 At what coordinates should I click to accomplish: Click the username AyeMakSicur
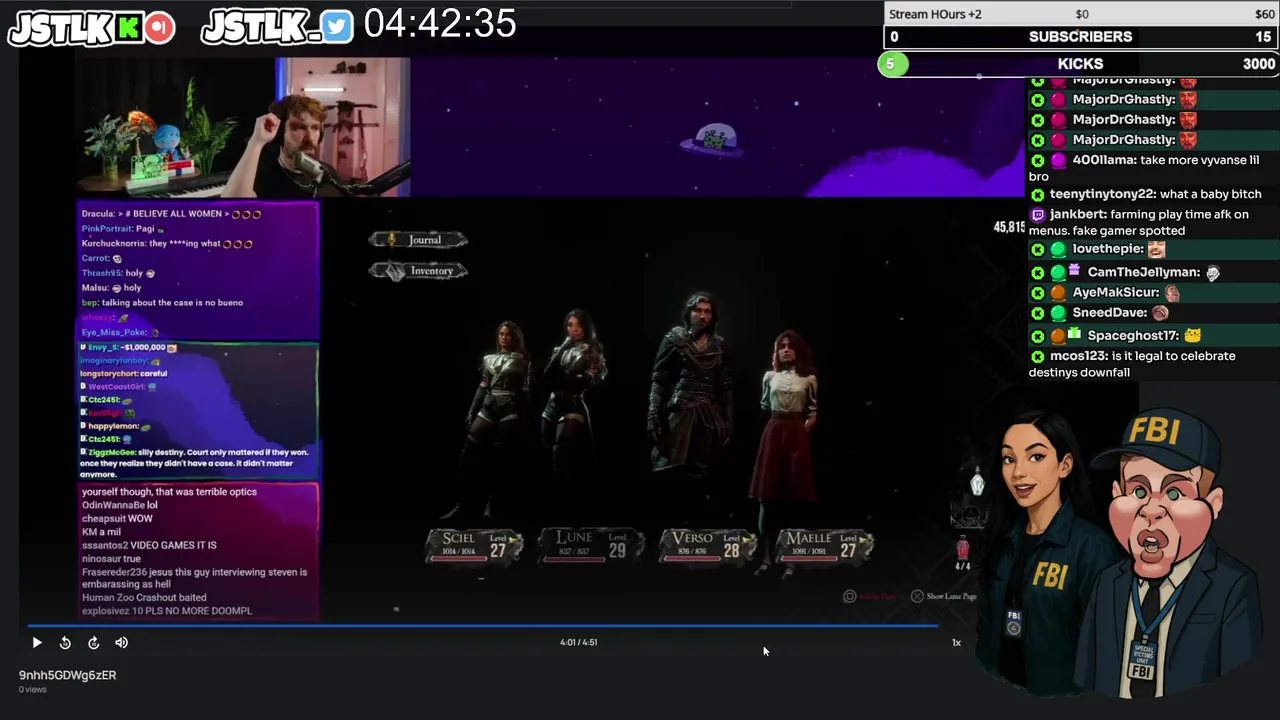pyautogui.click(x=1116, y=292)
